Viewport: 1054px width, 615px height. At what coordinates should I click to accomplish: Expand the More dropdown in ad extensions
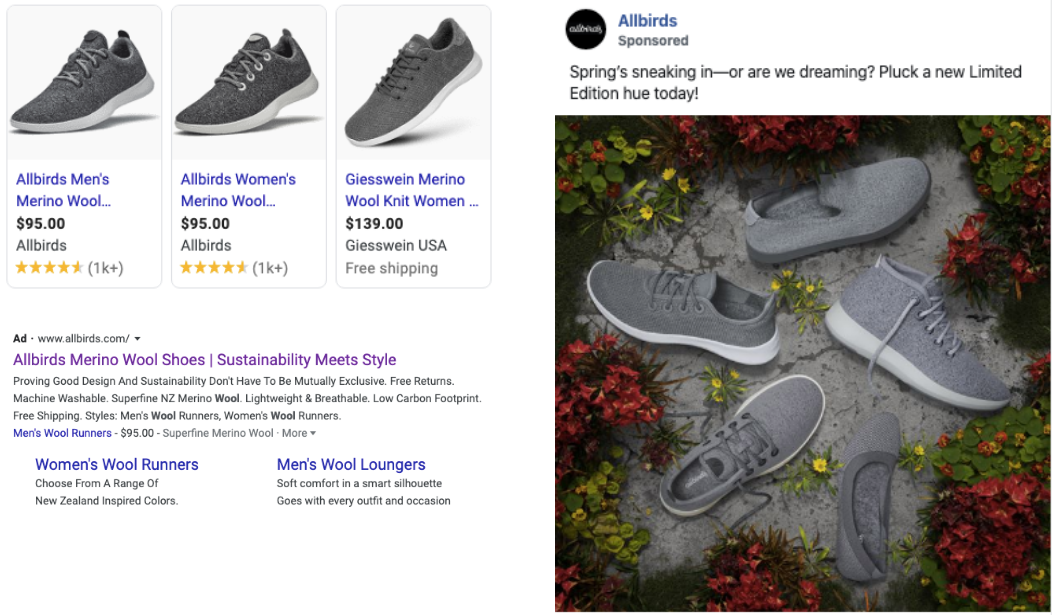click(x=298, y=434)
